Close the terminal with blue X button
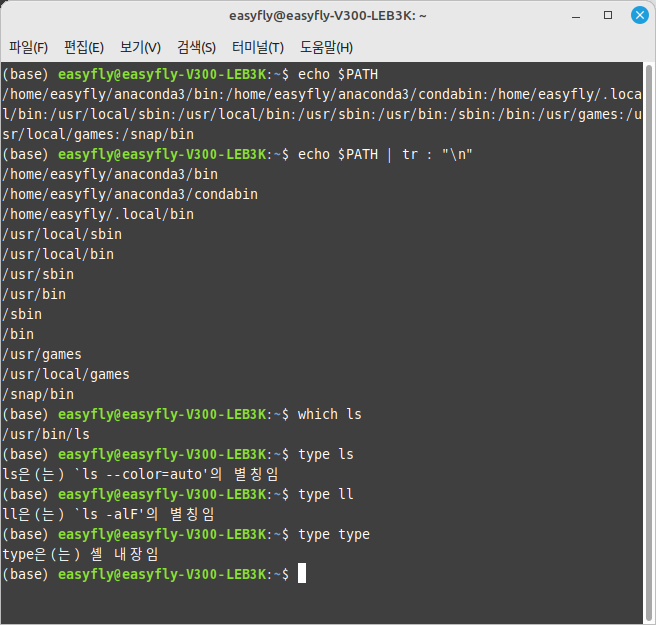Viewport: 656px width, 625px height. (x=640, y=15)
